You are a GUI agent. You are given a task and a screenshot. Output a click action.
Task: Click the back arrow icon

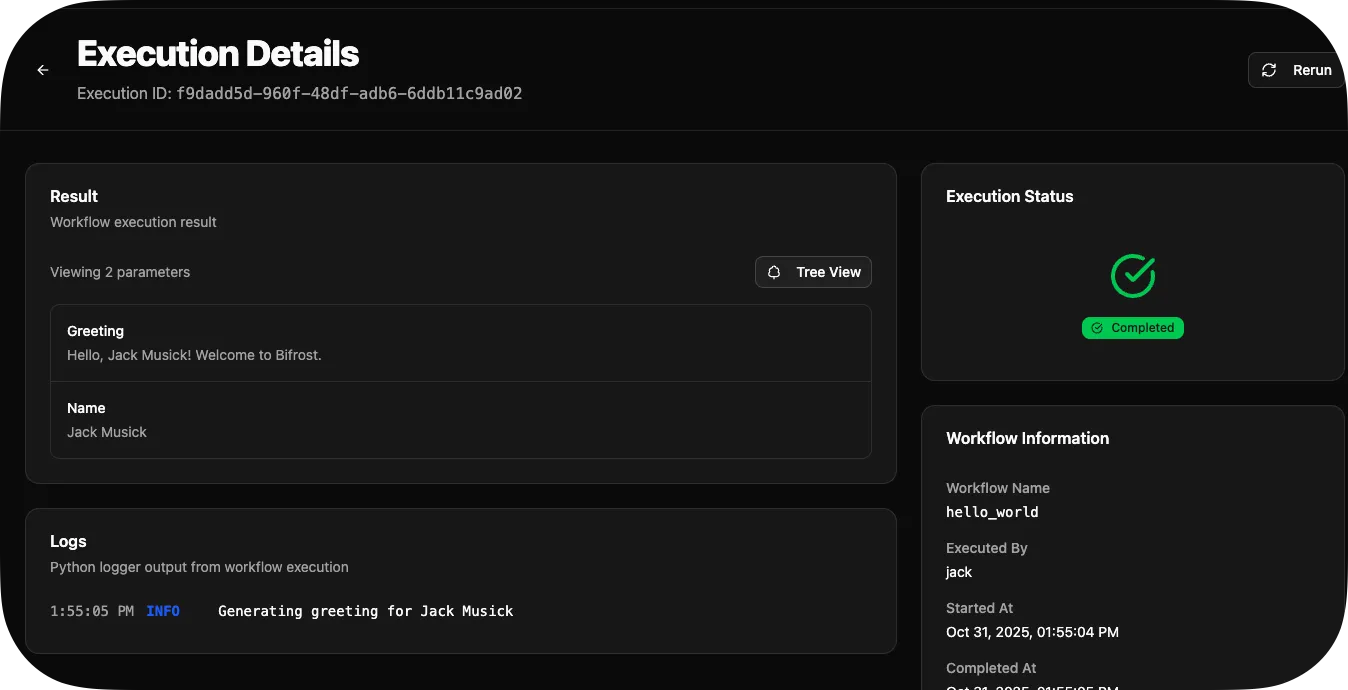[43, 70]
